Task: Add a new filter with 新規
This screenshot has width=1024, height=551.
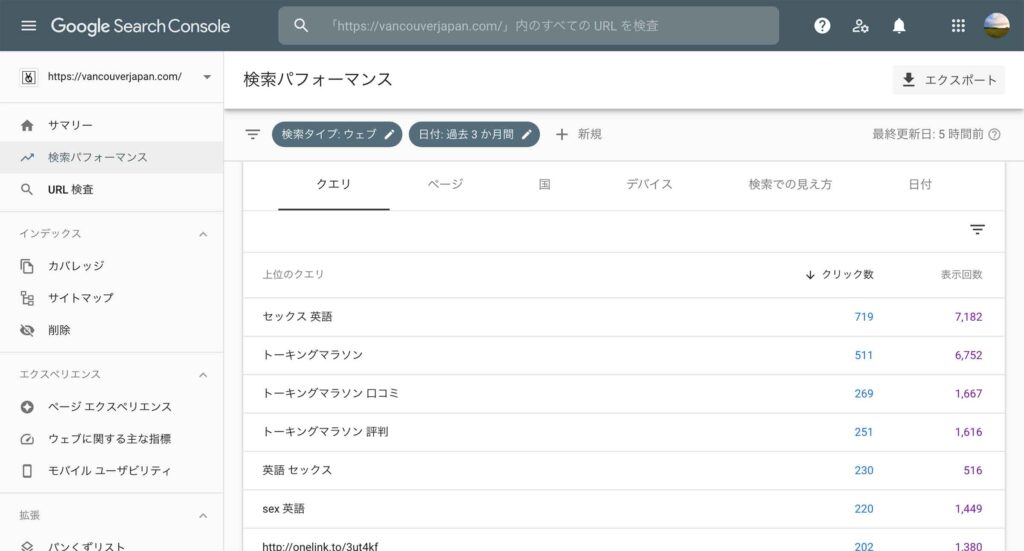Action: (x=579, y=134)
